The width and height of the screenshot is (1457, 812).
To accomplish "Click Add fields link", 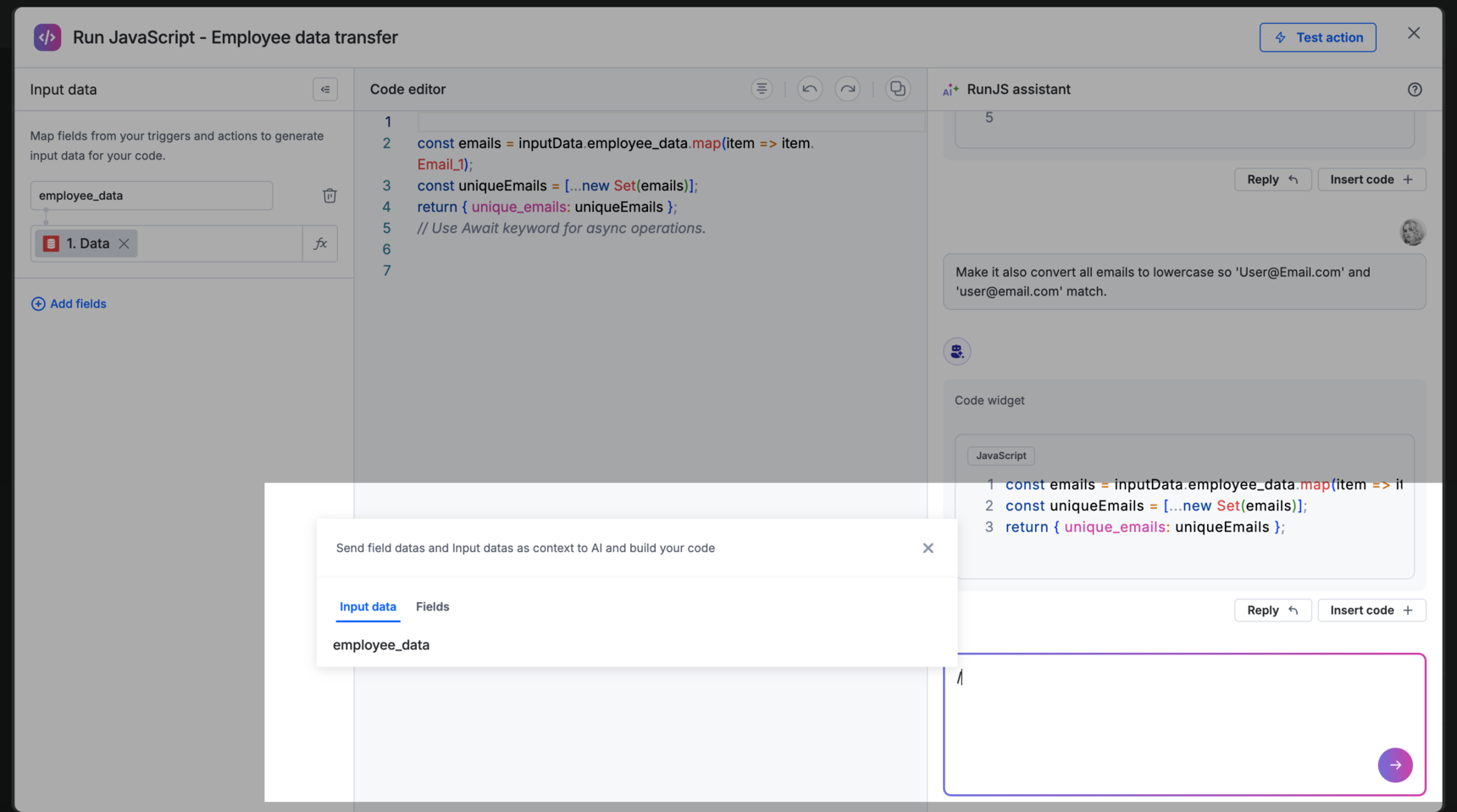I will click(69, 304).
